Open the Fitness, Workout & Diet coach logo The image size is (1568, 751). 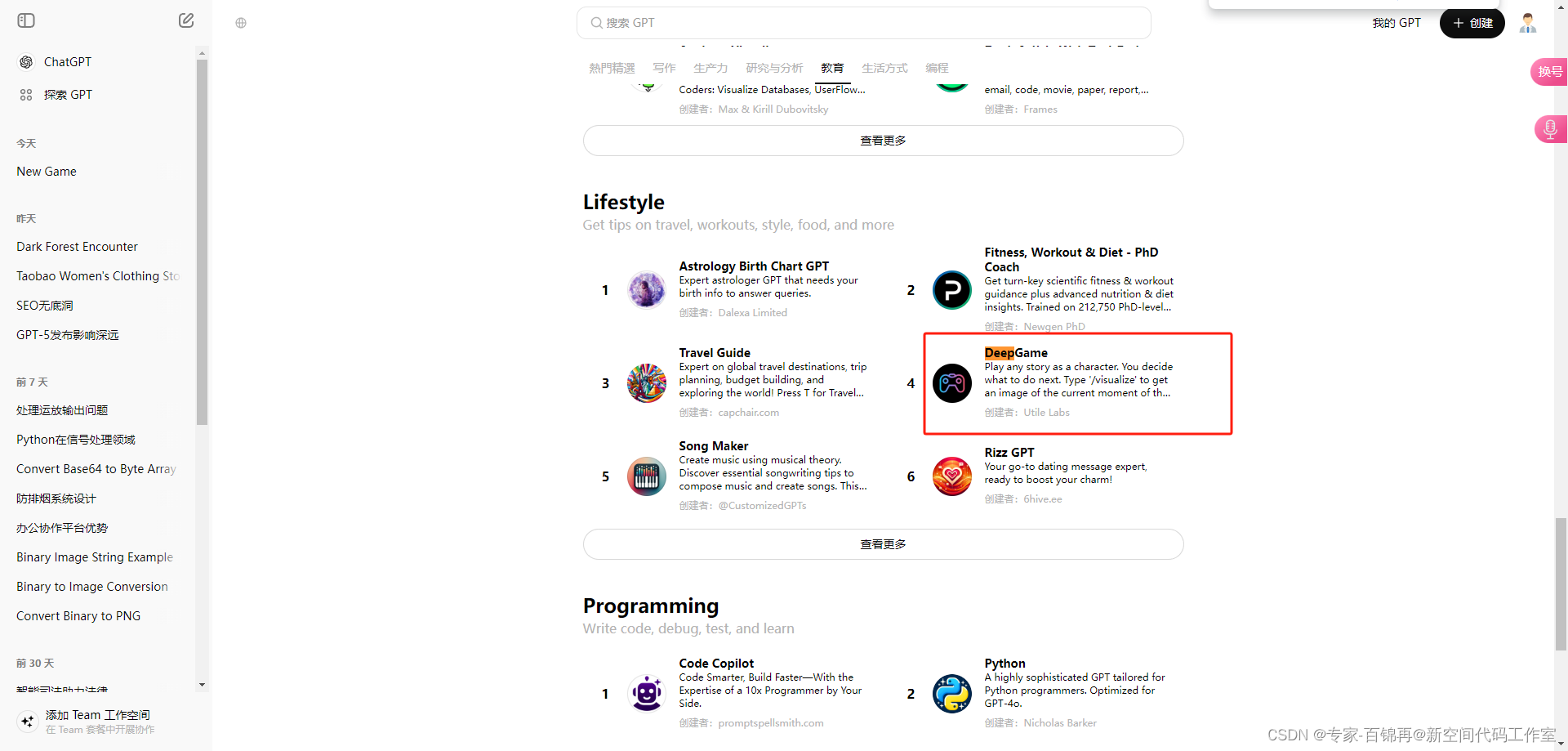point(952,290)
